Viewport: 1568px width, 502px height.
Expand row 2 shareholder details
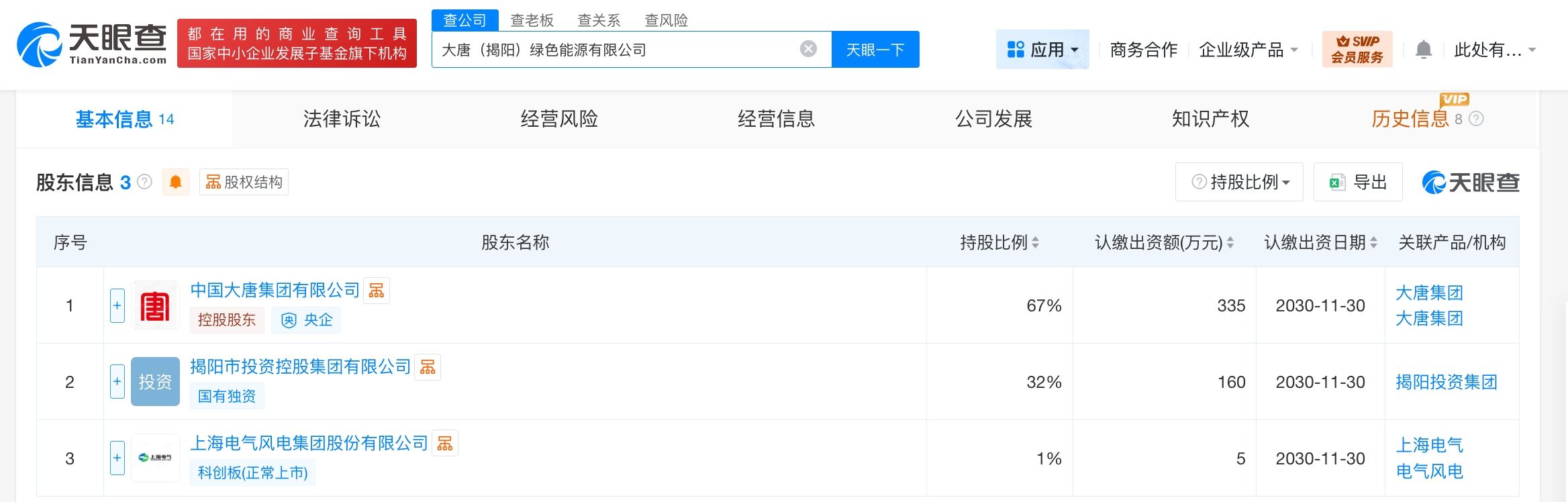(x=117, y=382)
